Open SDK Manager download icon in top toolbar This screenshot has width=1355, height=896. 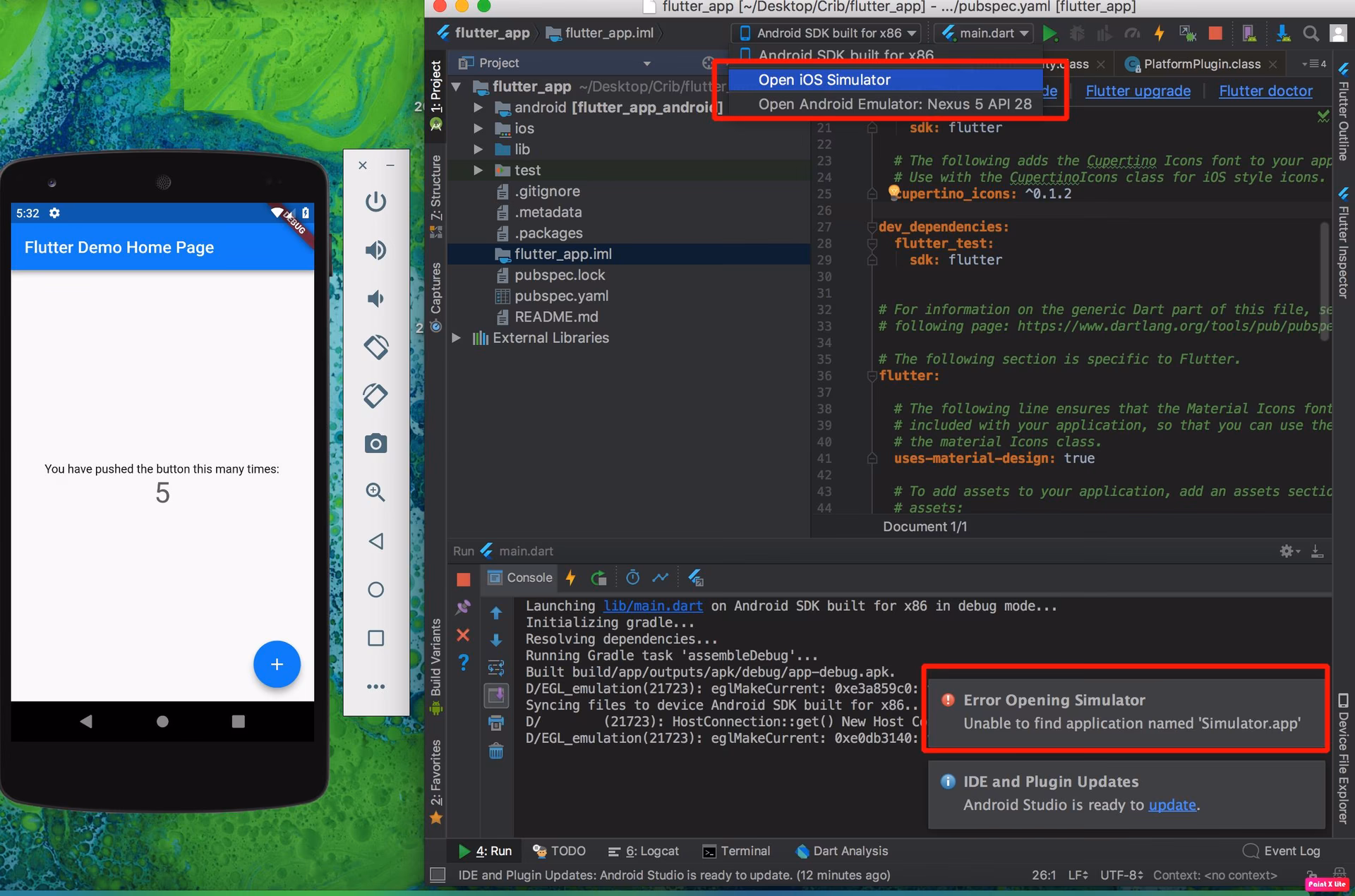pyautogui.click(x=1283, y=33)
